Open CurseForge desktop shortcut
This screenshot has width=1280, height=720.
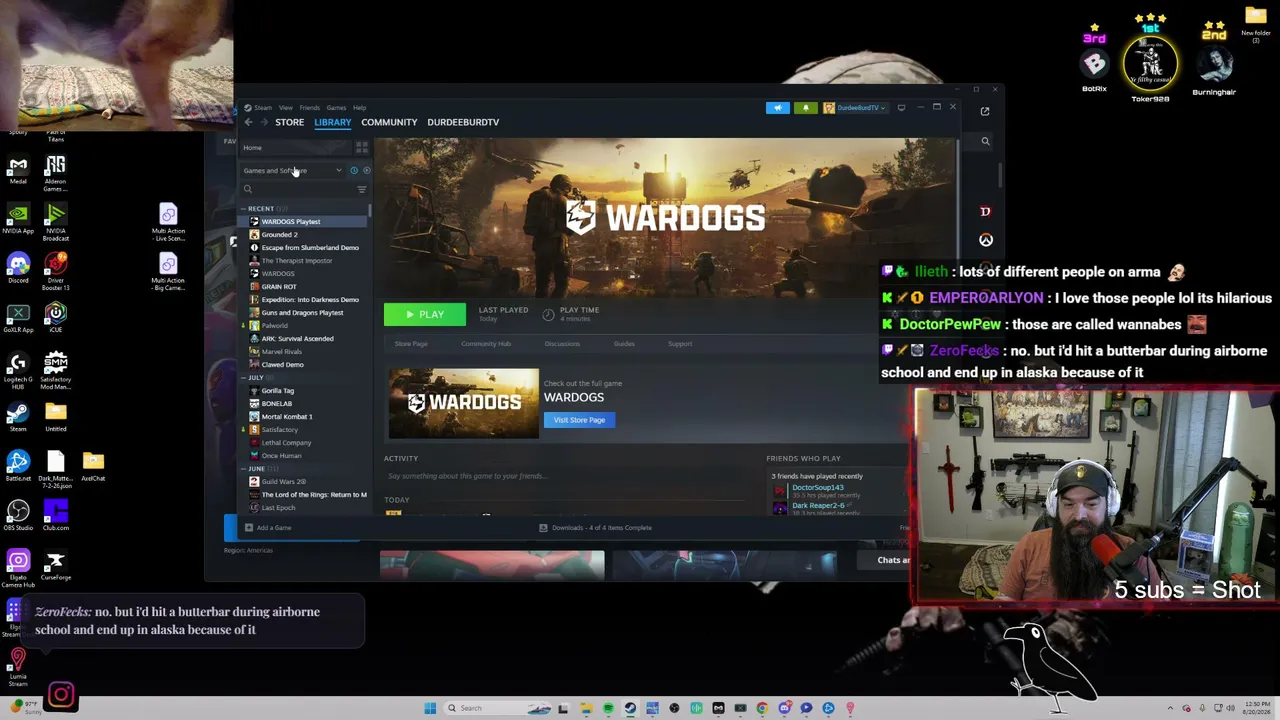[x=56, y=565]
